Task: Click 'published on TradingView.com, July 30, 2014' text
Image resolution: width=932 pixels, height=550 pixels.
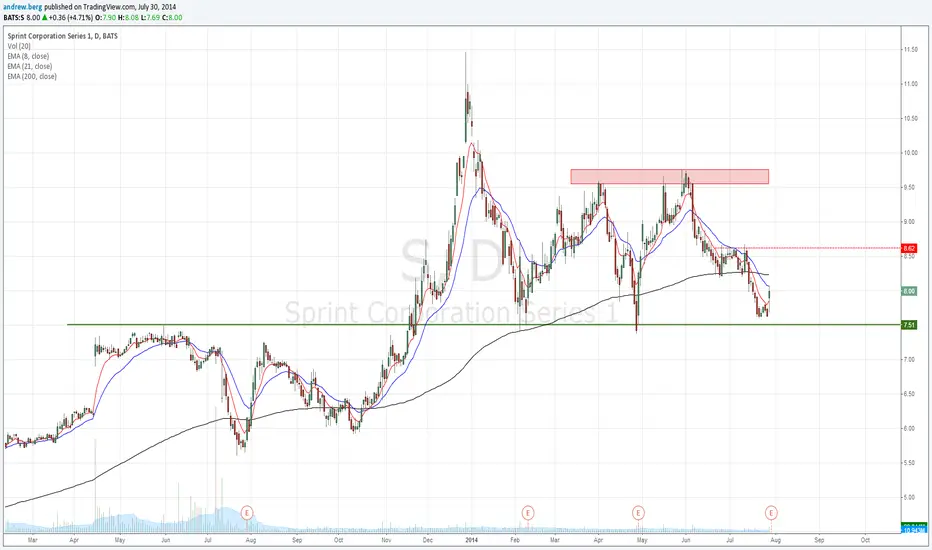Action: click(110, 7)
